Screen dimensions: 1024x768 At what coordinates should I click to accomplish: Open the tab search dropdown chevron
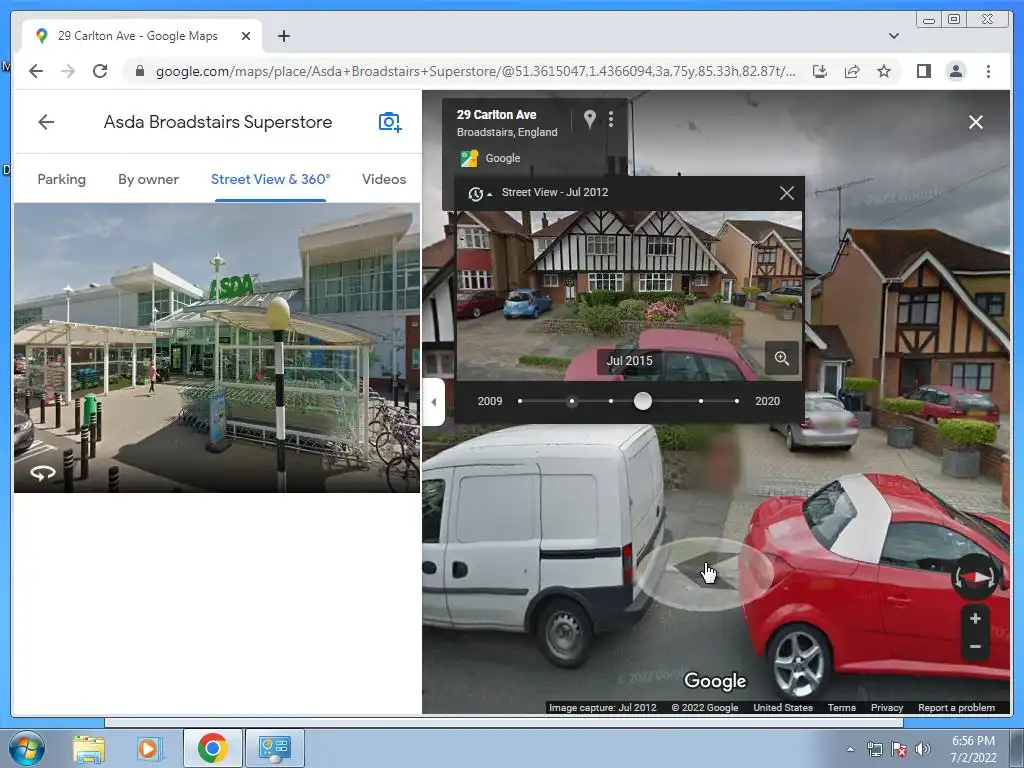tap(893, 36)
